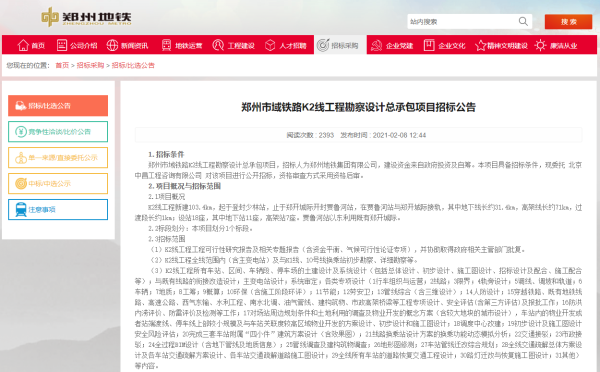Open the 企业党建 menu item
The image size is (600, 372).
coord(392,45)
